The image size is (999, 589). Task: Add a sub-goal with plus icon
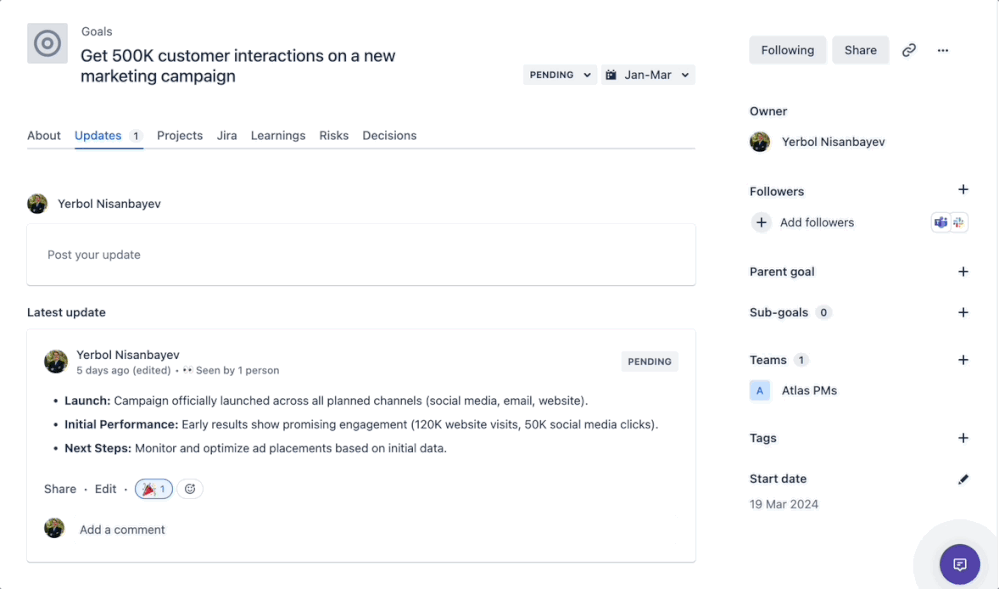coord(963,312)
